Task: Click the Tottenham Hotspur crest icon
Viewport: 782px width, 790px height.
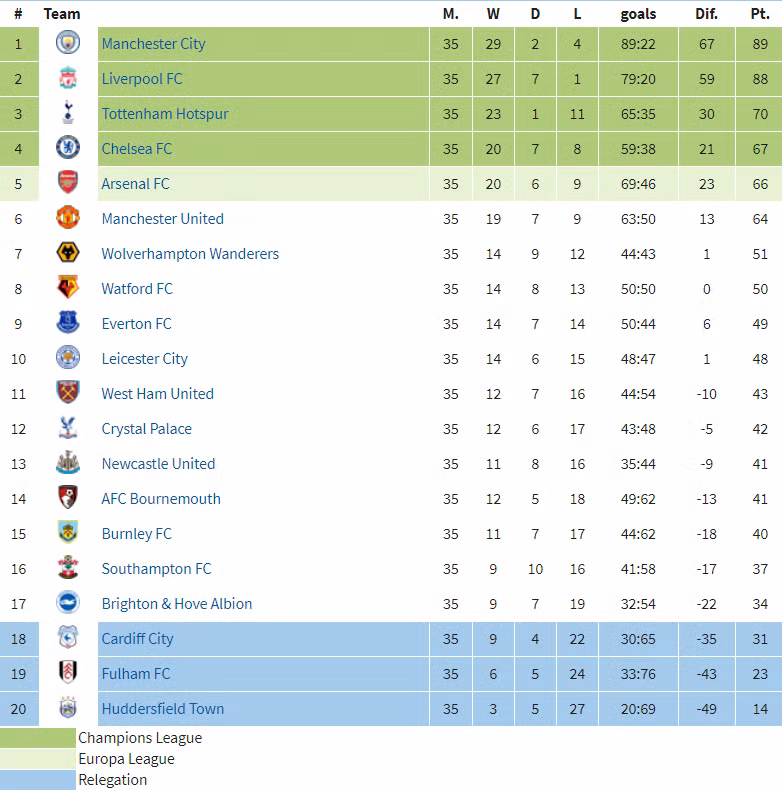Action: pyautogui.click(x=68, y=113)
